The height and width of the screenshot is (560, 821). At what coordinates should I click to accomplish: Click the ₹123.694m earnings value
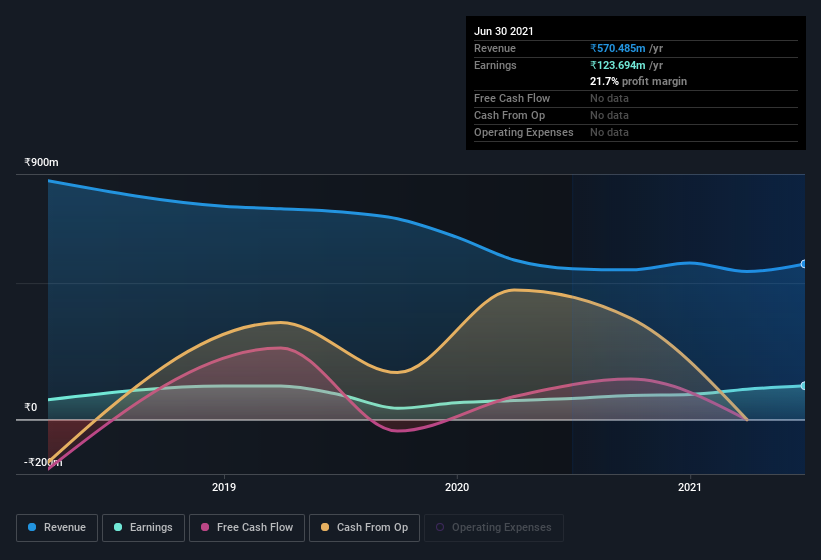618,65
